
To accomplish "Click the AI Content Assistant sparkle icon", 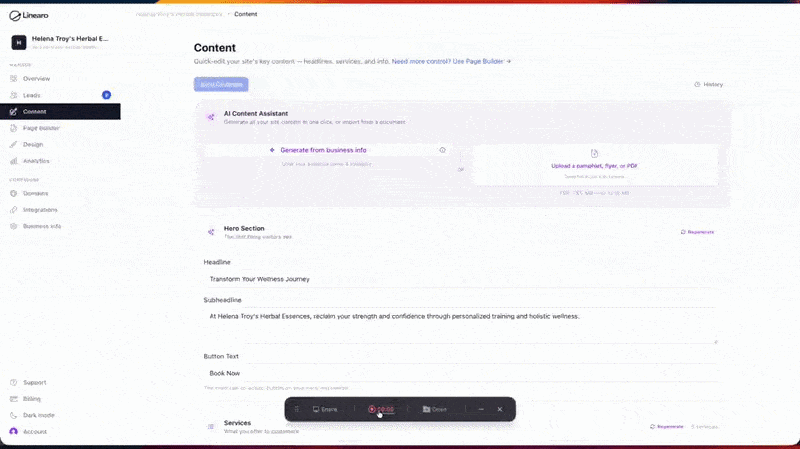I will pyautogui.click(x=211, y=117).
